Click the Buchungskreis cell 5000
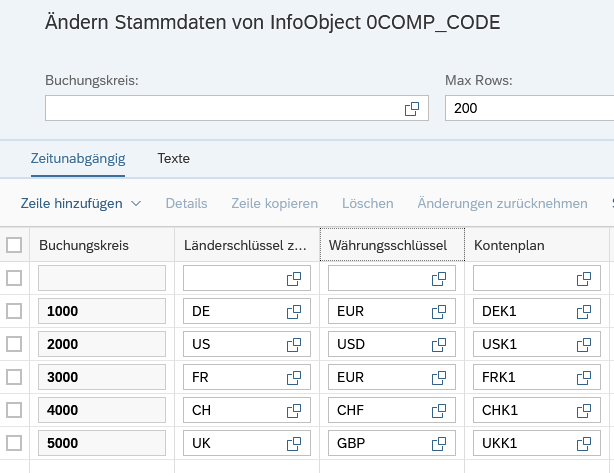Viewport: 614px width, 473px height. [x=102, y=443]
